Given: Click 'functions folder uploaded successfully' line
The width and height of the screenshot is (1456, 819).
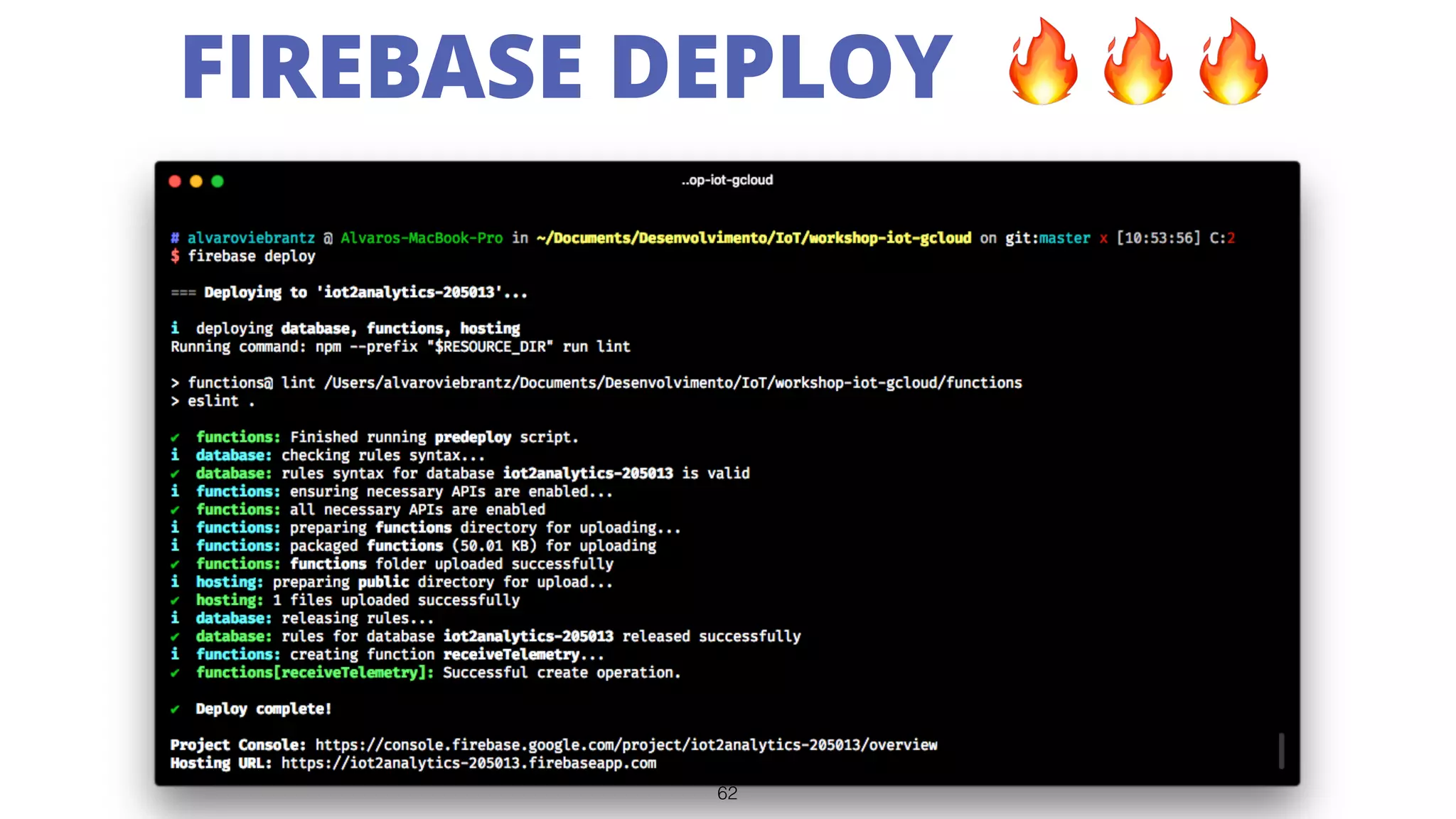Looking at the screenshot, I should coord(392,564).
